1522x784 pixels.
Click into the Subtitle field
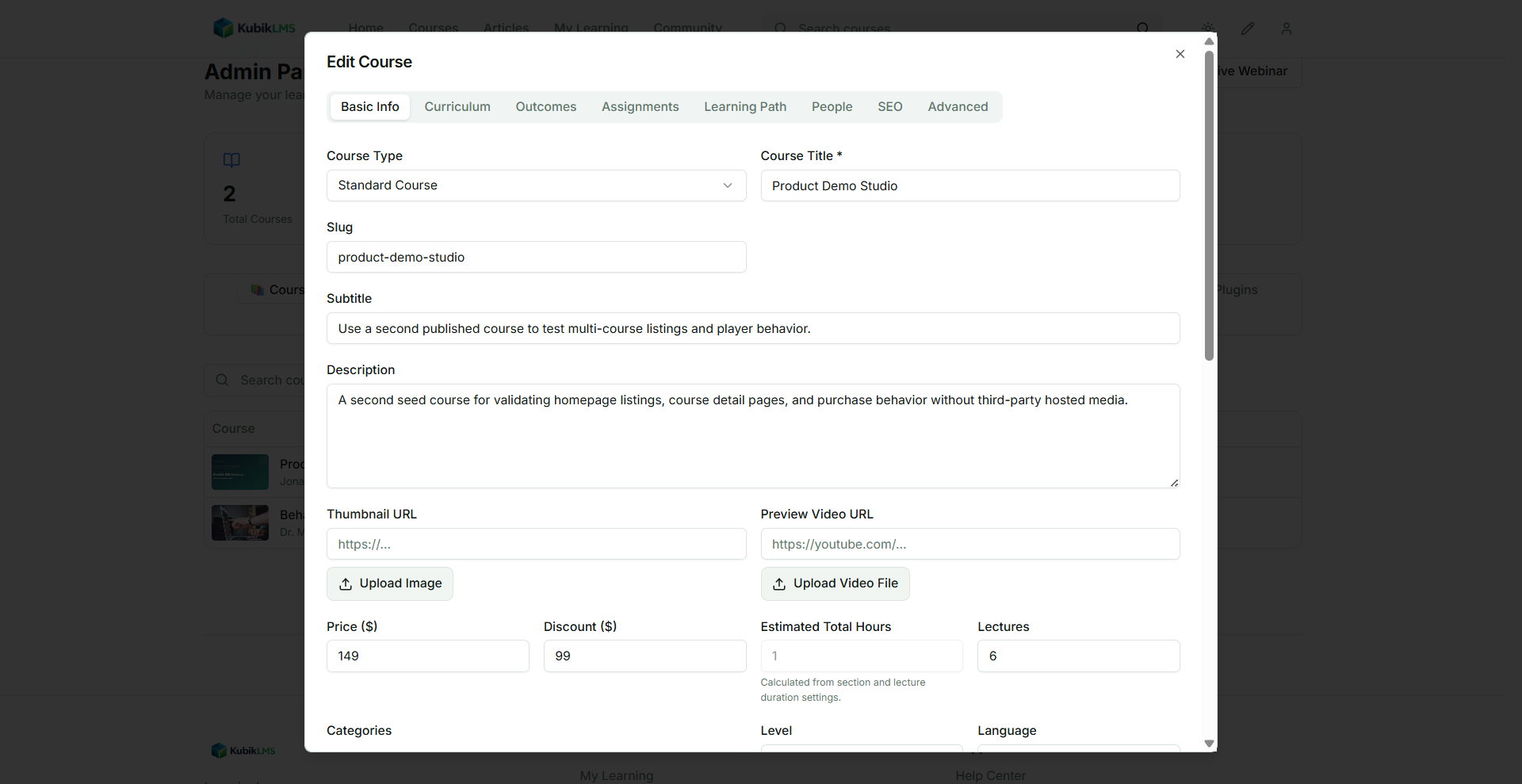pyautogui.click(x=753, y=328)
